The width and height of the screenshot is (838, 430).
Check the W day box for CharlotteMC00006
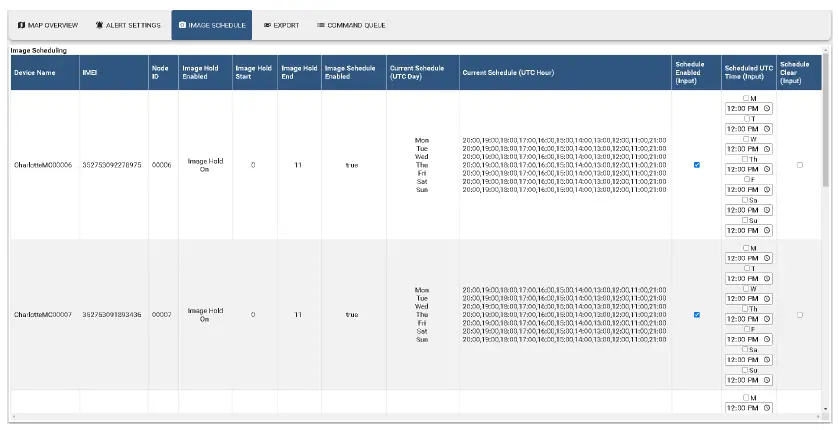(746, 139)
